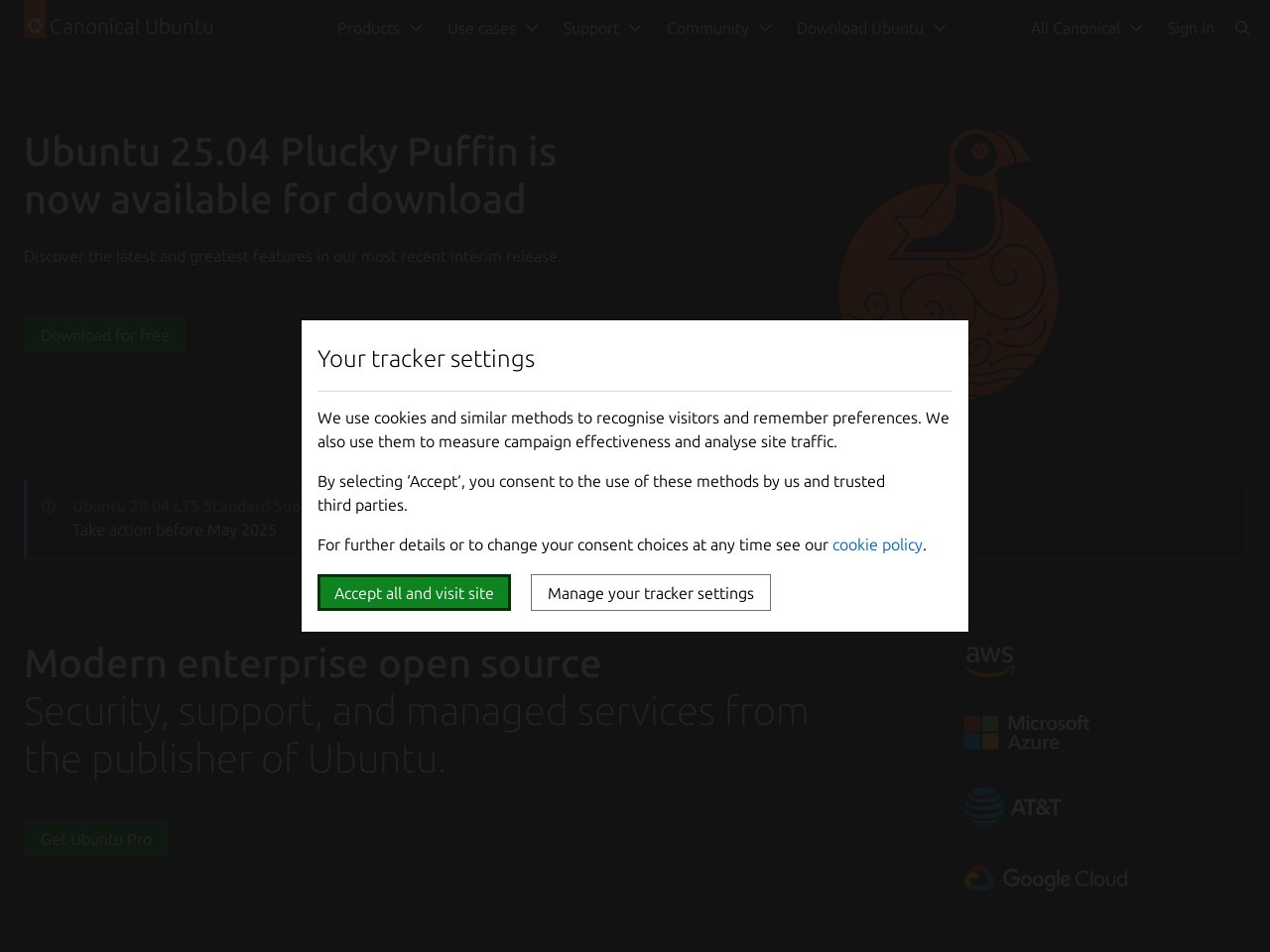Click the info icon in the notification banner
Screen dimensions: 1270x952
pos(48,507)
